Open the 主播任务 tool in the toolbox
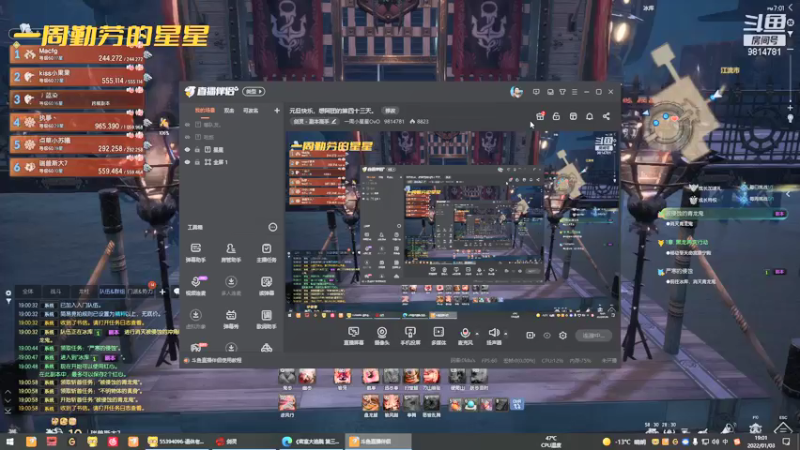Screen dimensions: 800x450 tap(266, 253)
